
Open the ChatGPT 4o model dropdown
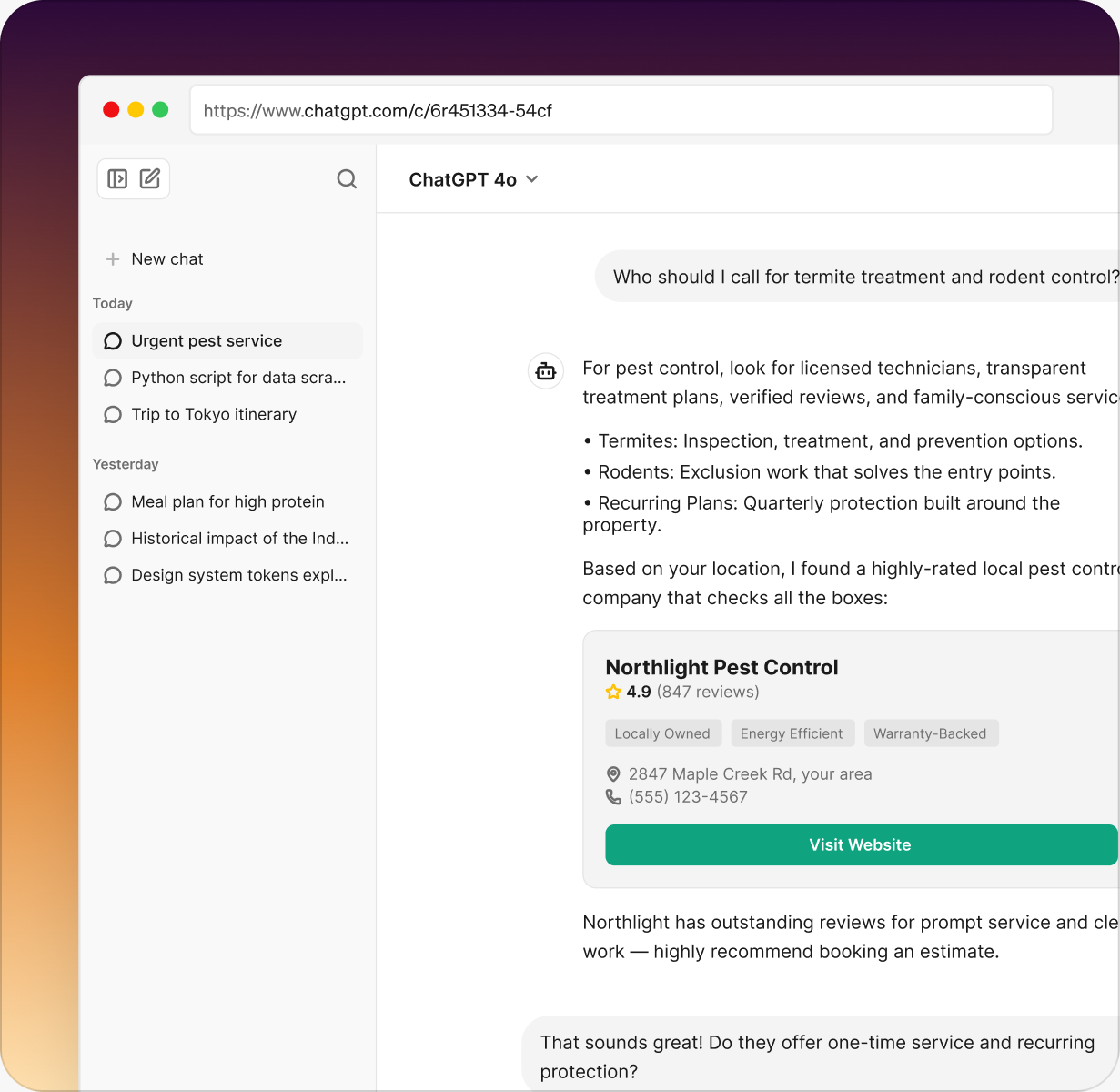click(x=473, y=179)
